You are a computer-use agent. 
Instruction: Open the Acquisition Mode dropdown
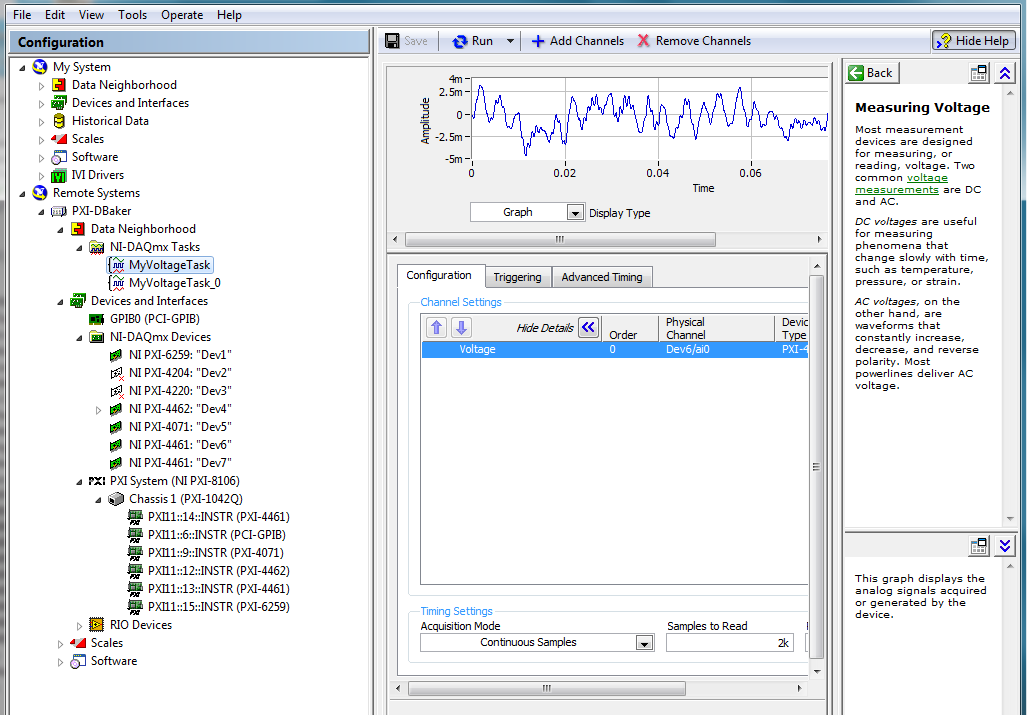tap(645, 643)
